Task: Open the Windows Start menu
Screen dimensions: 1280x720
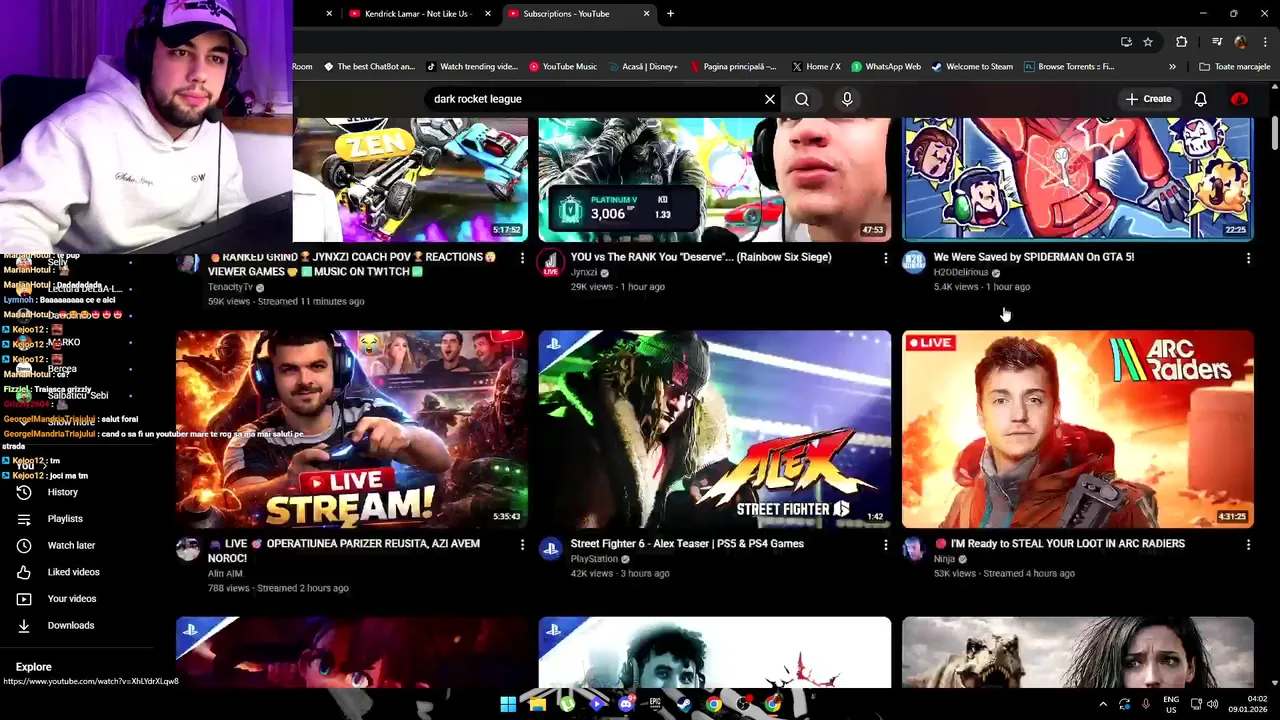Action: (x=508, y=704)
